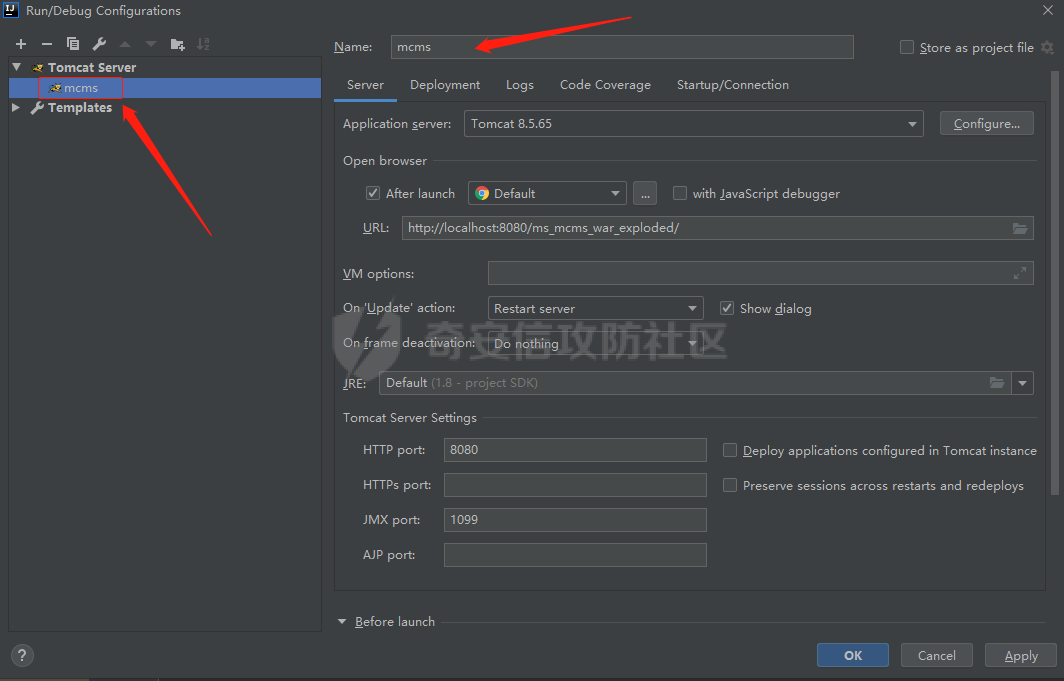Viewport: 1064px width, 681px height.
Task: Confirm with the OK button
Action: (x=853, y=655)
